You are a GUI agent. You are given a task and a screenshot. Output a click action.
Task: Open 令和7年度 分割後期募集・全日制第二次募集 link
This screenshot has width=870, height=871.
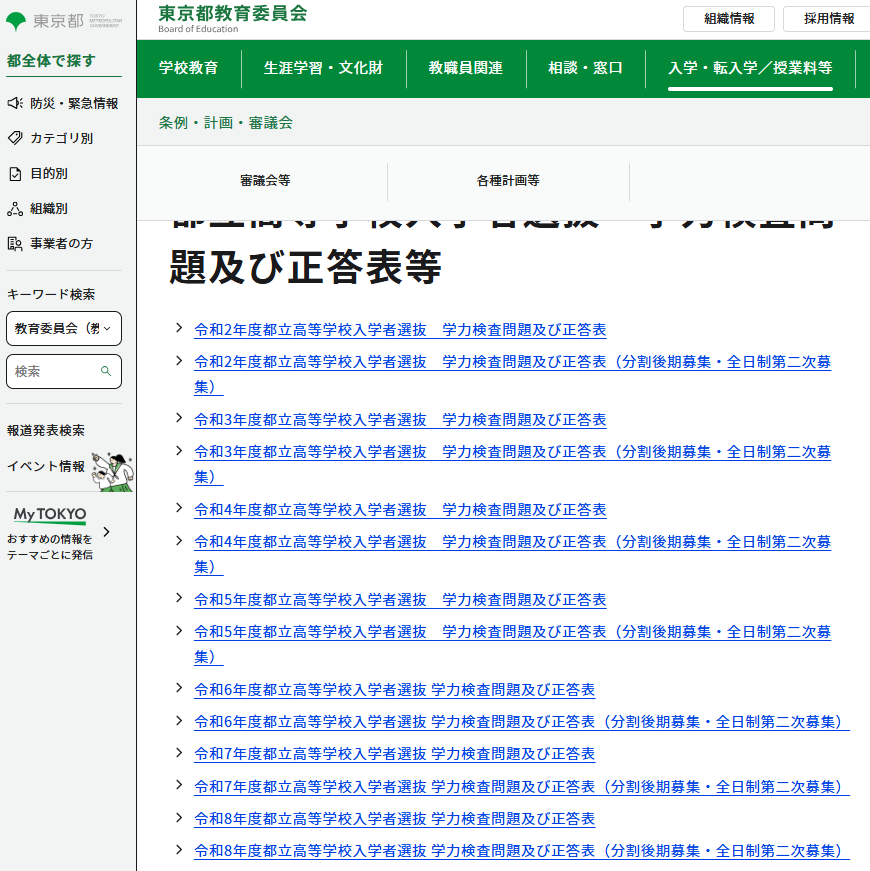click(522, 787)
